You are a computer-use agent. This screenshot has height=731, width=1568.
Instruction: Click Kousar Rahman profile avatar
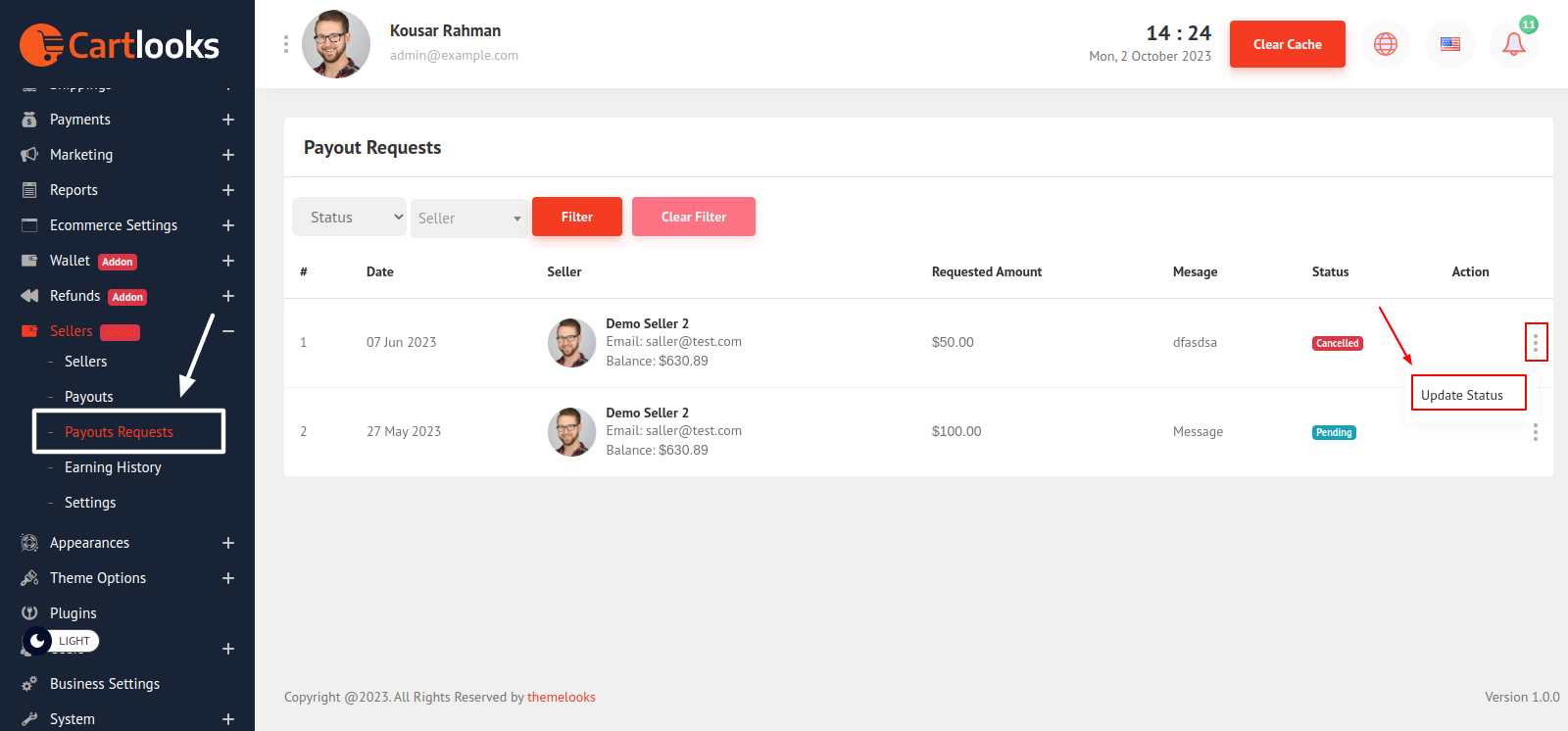click(x=336, y=44)
